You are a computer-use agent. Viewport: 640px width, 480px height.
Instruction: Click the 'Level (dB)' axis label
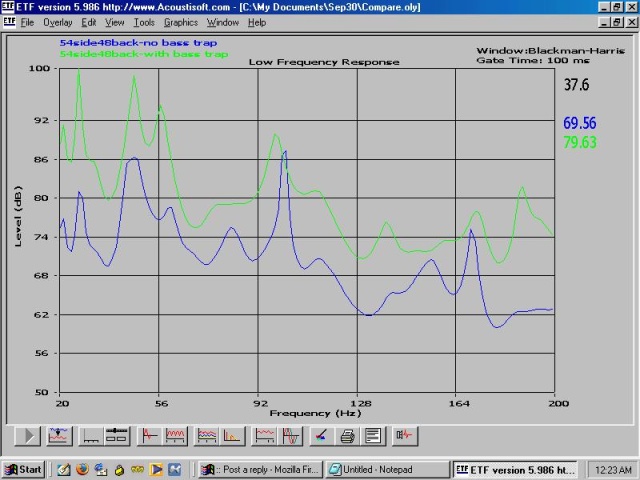(18, 216)
